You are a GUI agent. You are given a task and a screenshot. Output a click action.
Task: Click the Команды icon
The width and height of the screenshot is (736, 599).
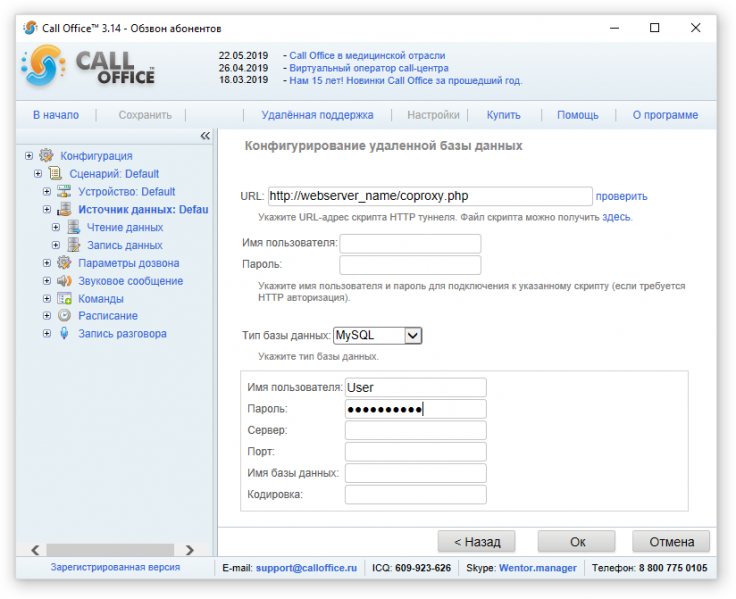pyautogui.click(x=64, y=299)
